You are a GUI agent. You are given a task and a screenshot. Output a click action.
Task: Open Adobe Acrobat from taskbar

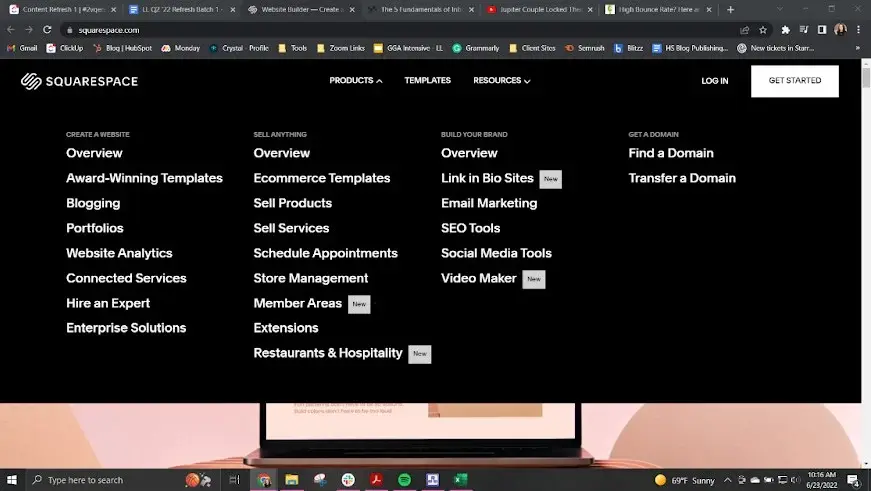pyautogui.click(x=376, y=480)
